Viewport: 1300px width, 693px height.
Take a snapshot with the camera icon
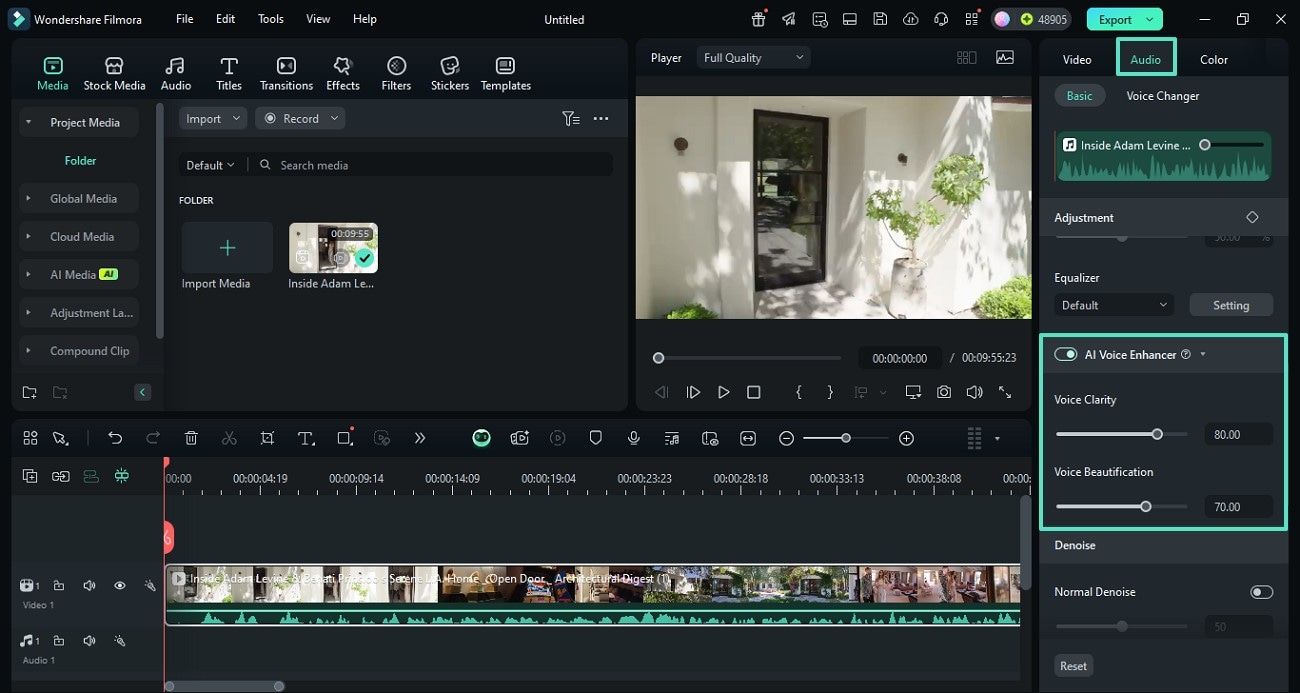pos(944,392)
